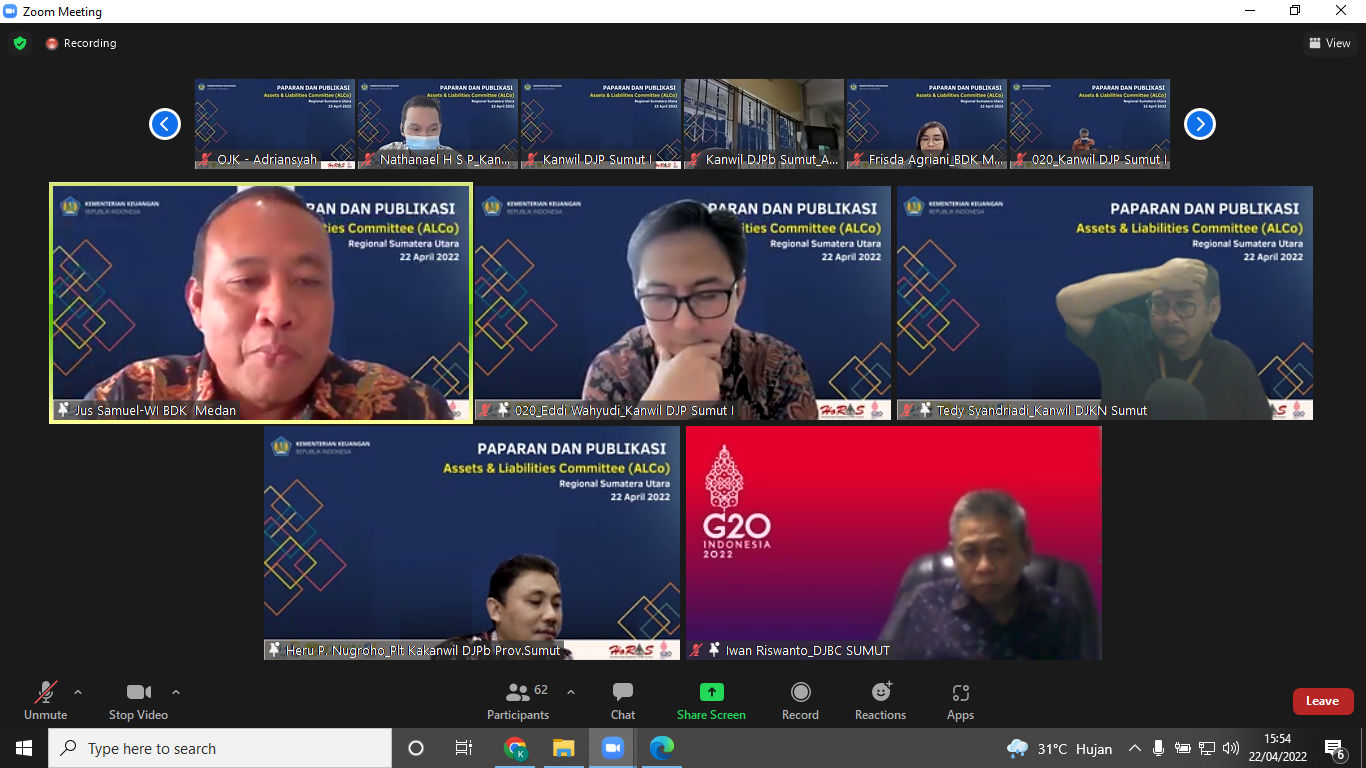The image size is (1366, 768).
Task: Open the Chat panel
Action: 622,701
